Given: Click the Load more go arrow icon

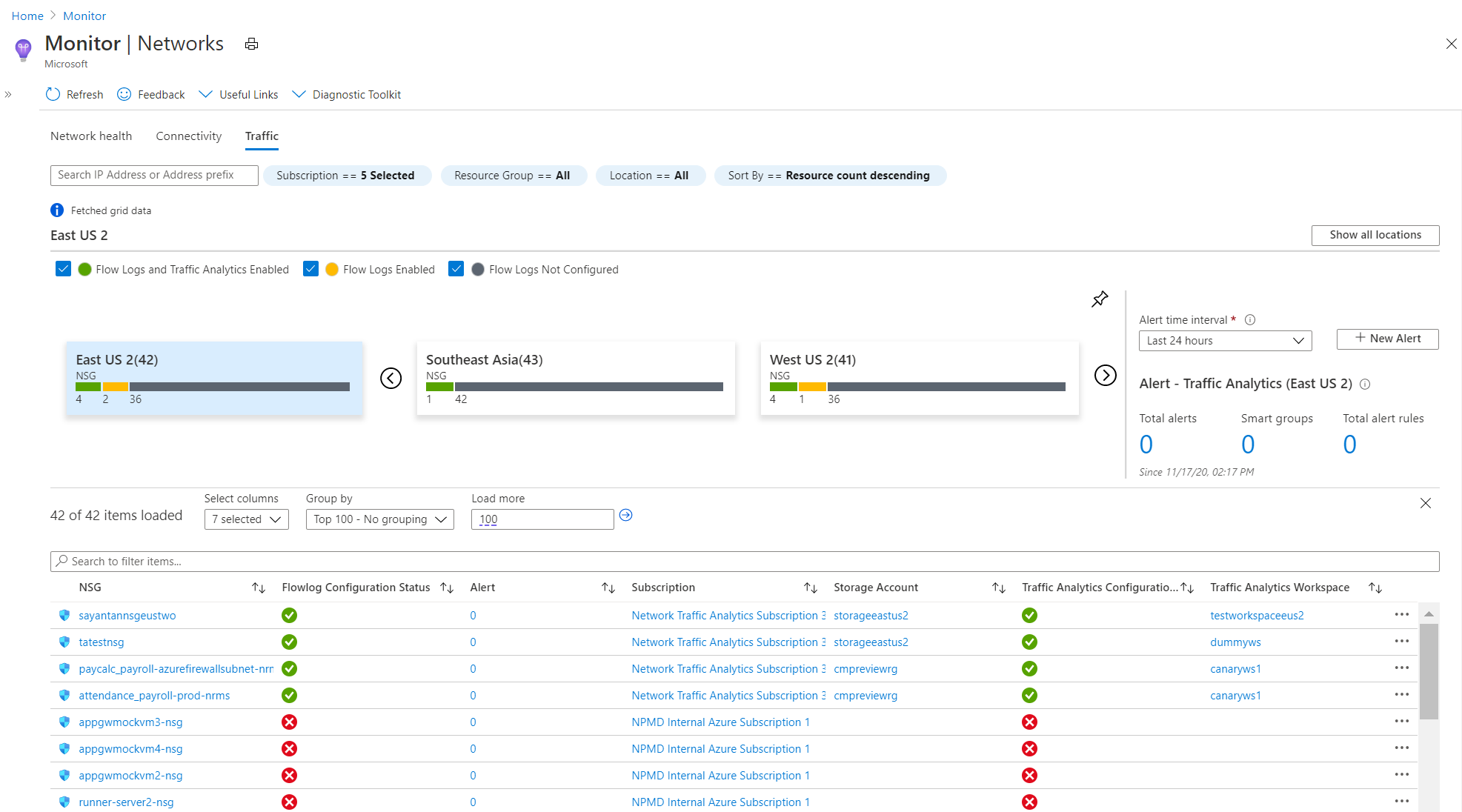Looking at the screenshot, I should (625, 516).
